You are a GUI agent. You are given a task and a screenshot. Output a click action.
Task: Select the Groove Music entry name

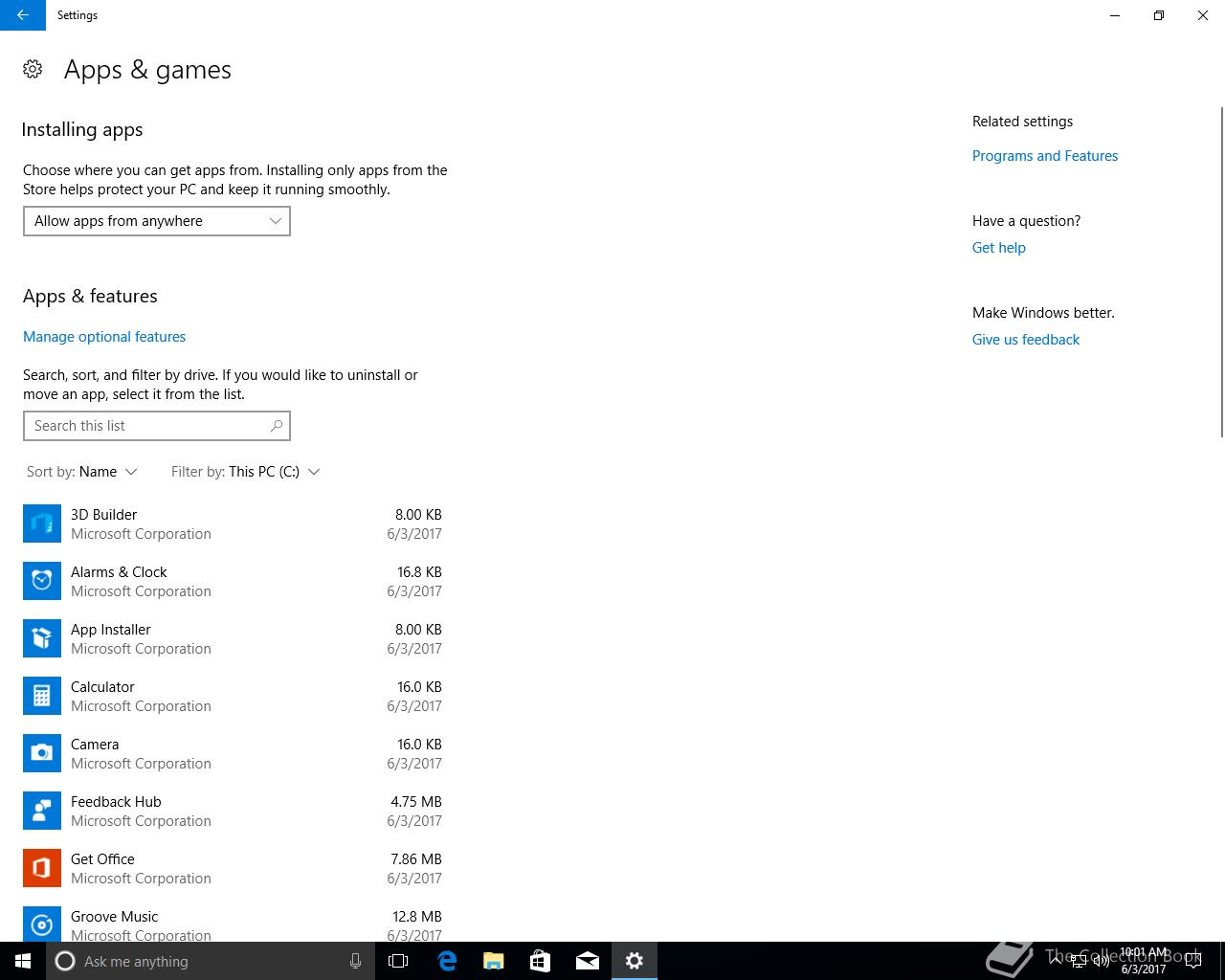tap(115, 917)
